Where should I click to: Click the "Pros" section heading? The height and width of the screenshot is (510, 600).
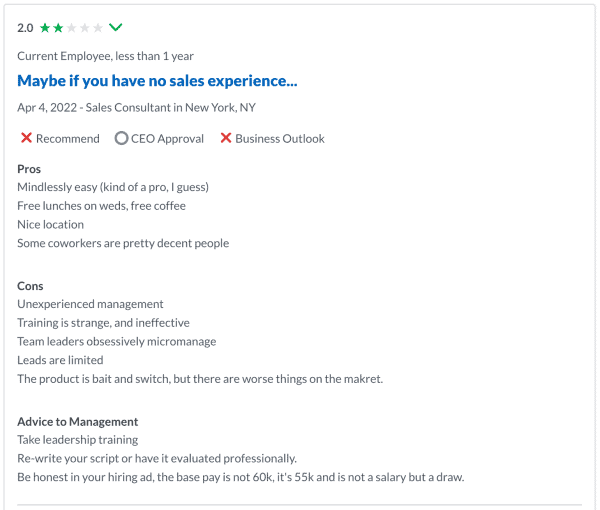pos(29,169)
